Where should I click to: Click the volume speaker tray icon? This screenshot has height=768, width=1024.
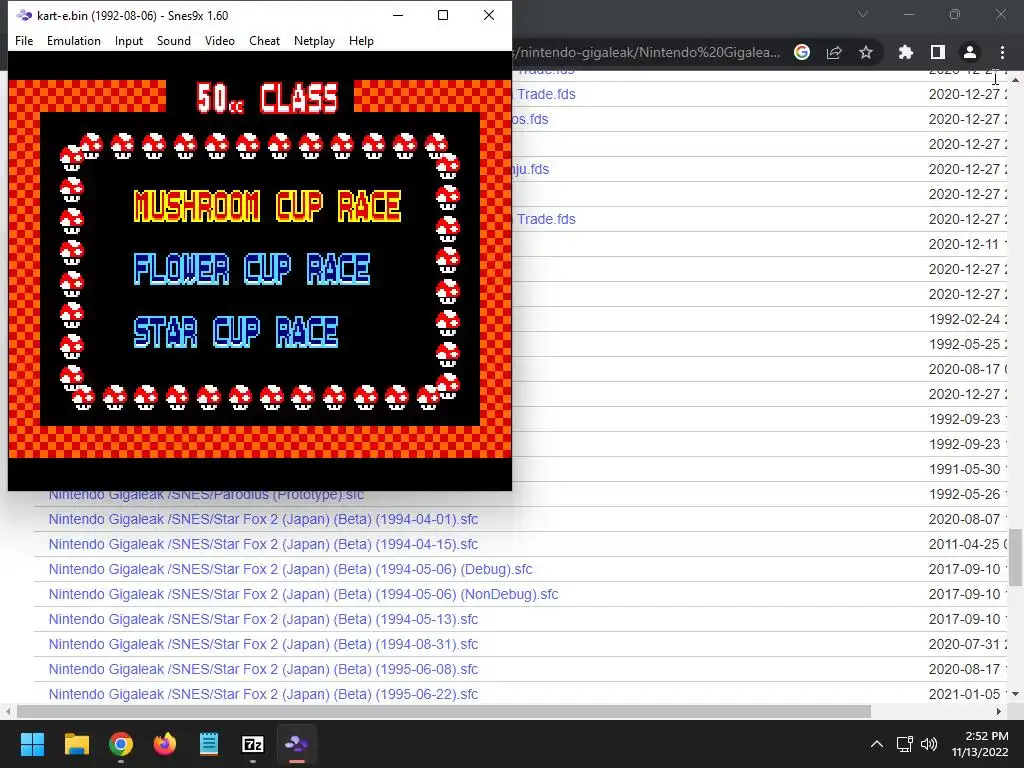[x=929, y=744]
